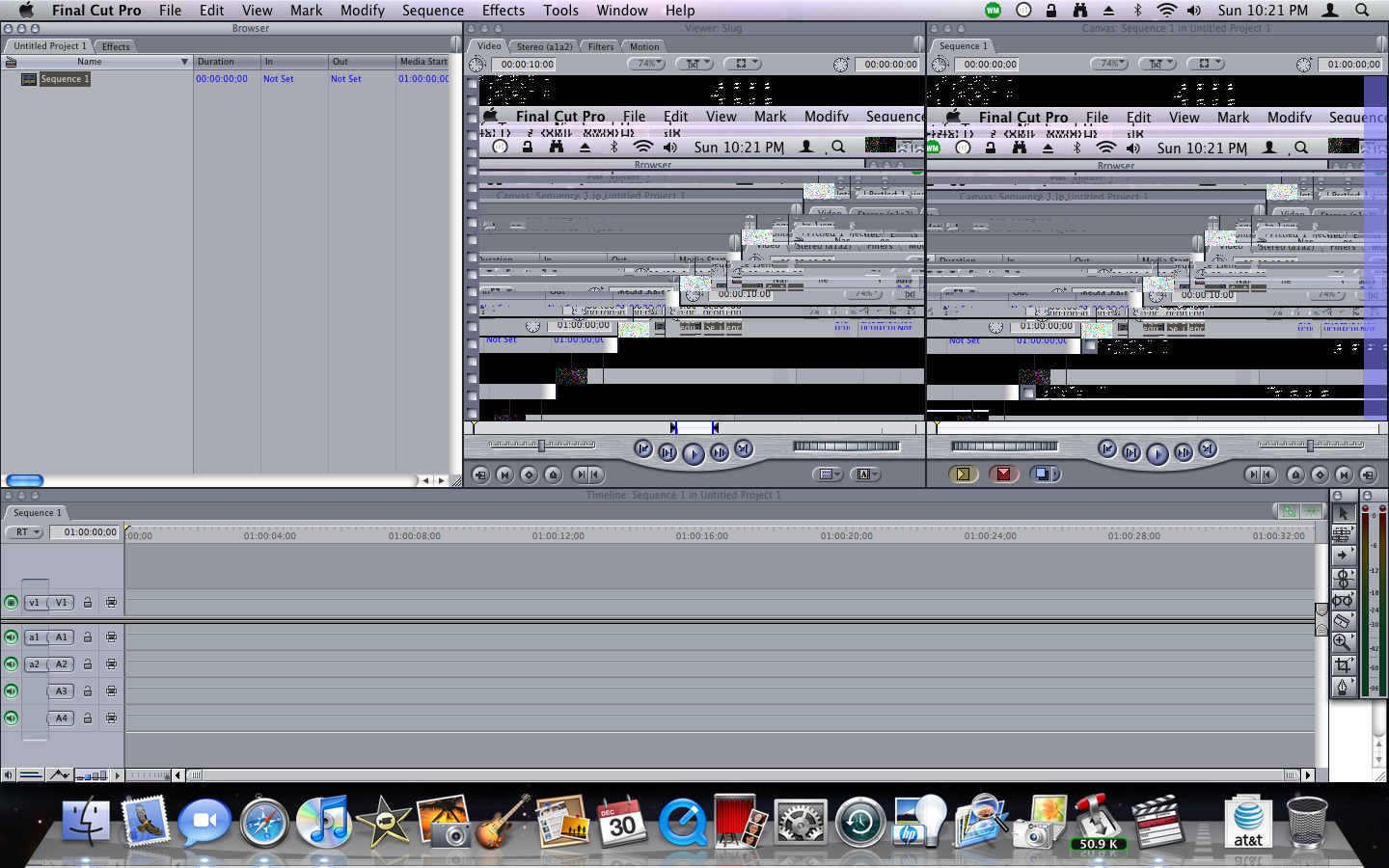Image resolution: width=1389 pixels, height=868 pixels.
Task: Open Canvas view mode pop-up
Action: click(1206, 64)
